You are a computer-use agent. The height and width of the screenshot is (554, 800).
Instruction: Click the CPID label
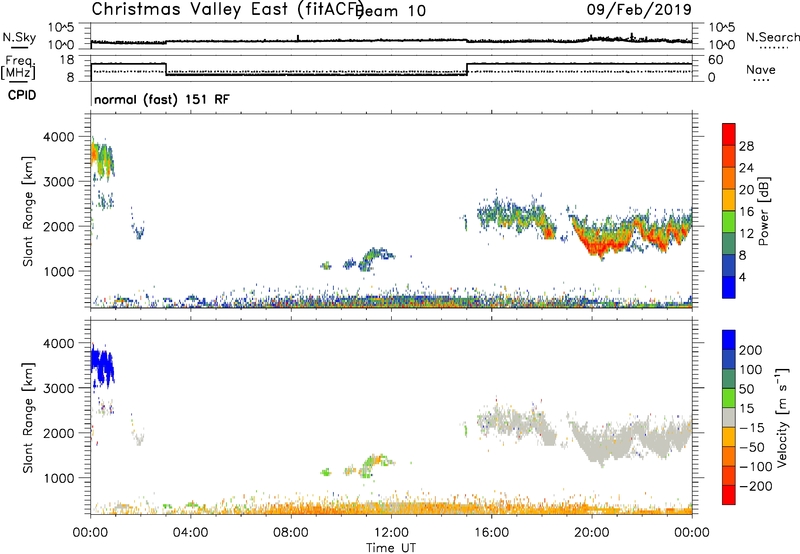(x=22, y=95)
